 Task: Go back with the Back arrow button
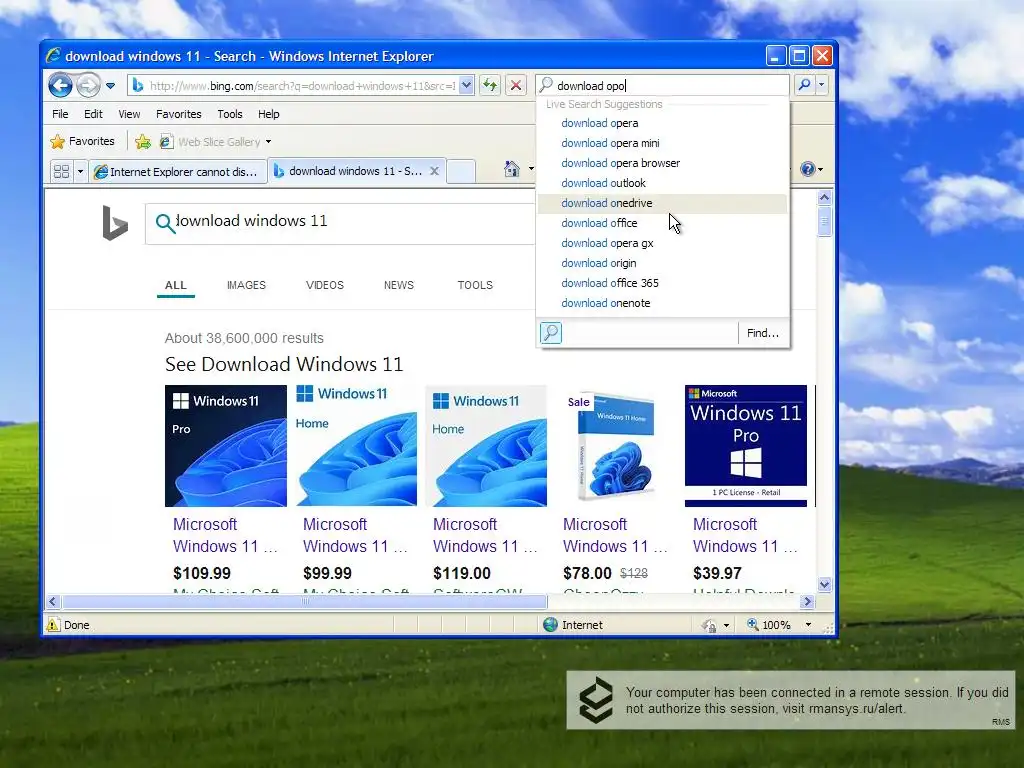[x=60, y=85]
